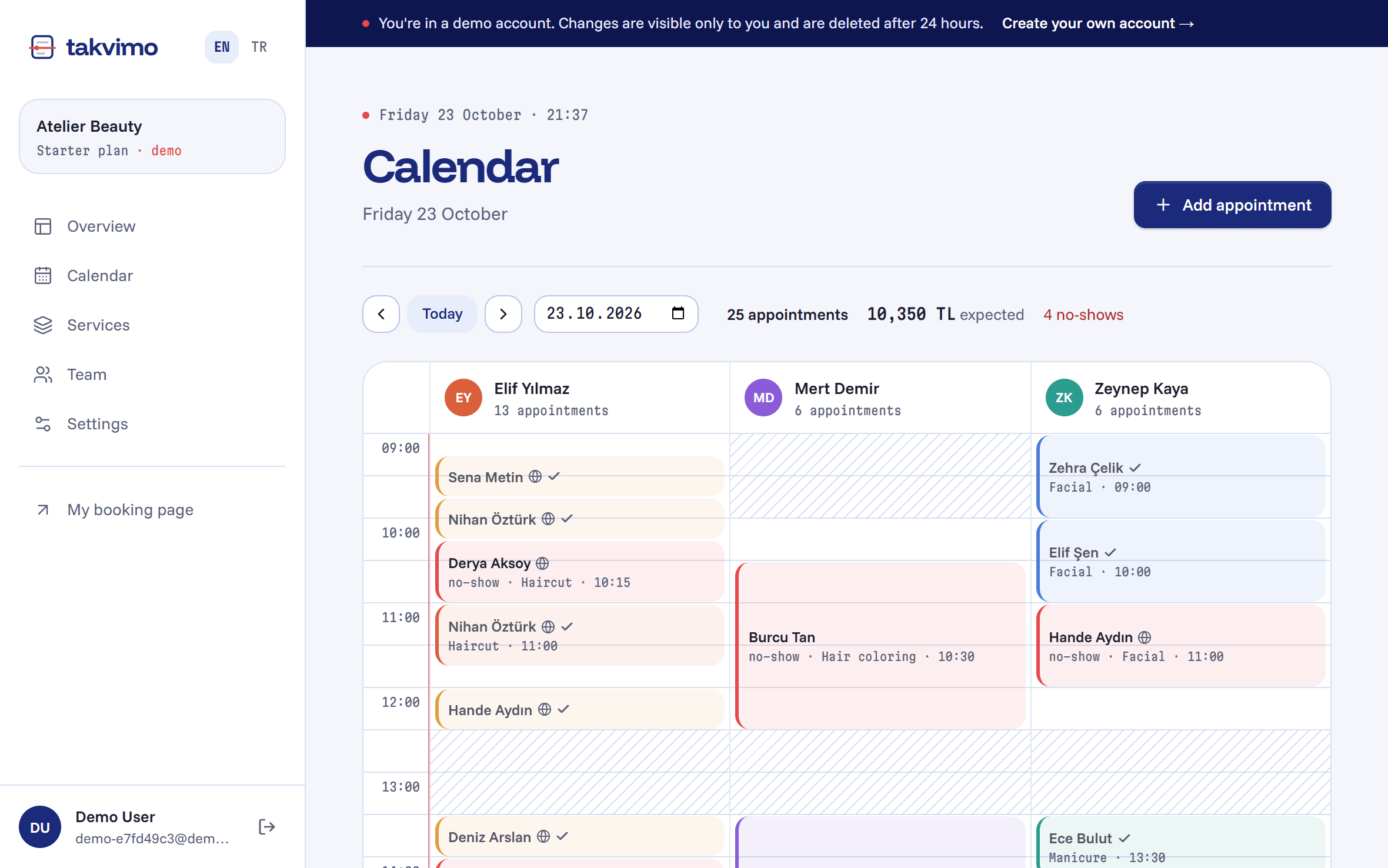1388x868 pixels.
Task: Open Ece Bulut Manicure appointment
Action: click(x=1181, y=843)
